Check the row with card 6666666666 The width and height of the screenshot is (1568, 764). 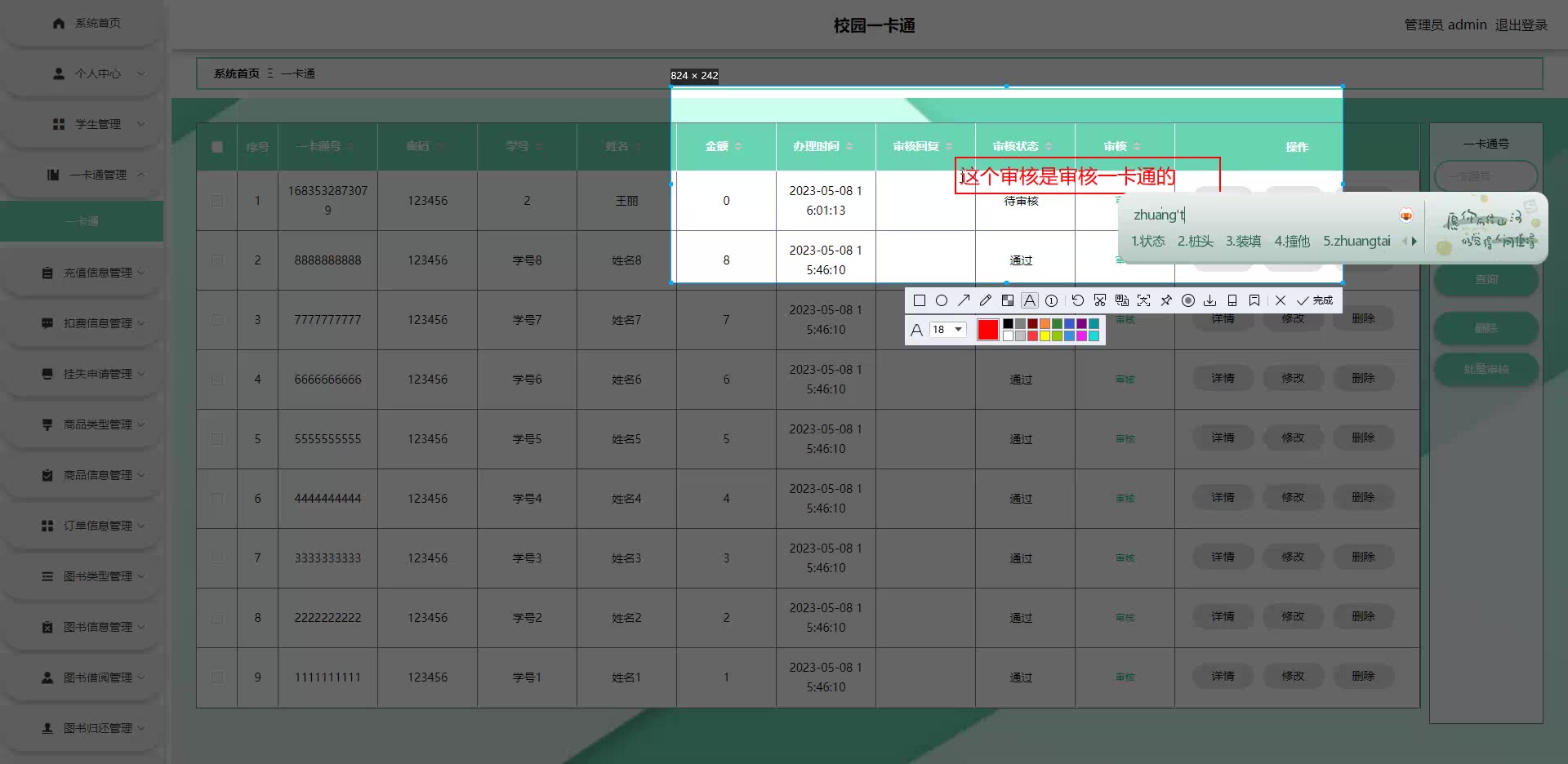pyautogui.click(x=217, y=379)
